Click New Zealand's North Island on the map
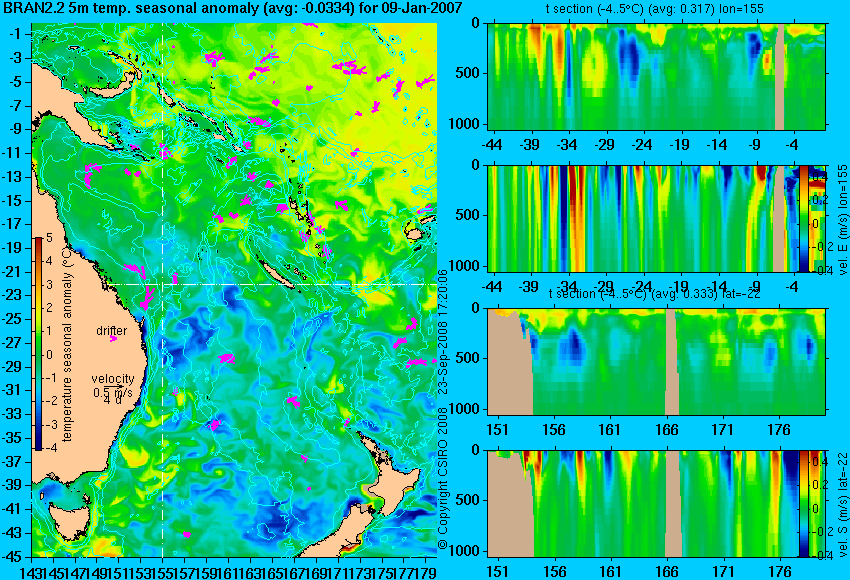Image resolution: width=850 pixels, height=580 pixels. (395, 484)
